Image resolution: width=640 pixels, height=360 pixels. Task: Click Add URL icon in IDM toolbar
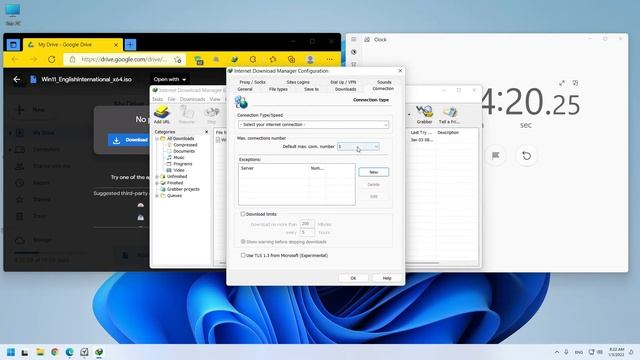coord(162,113)
